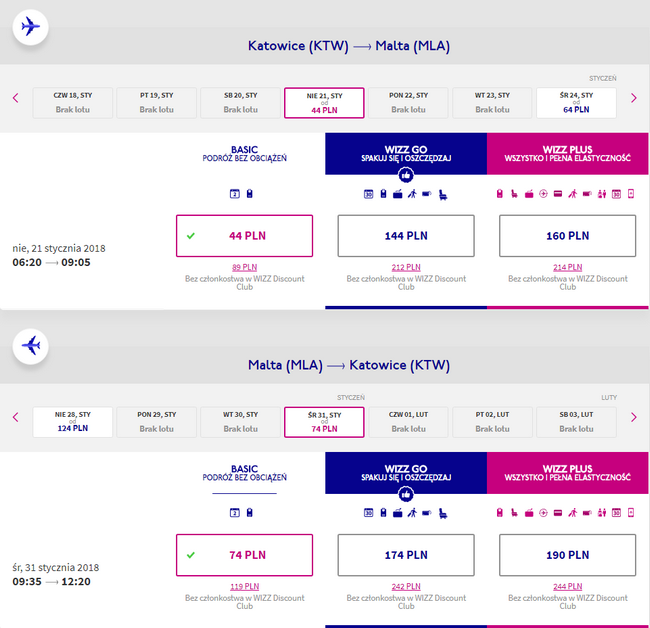The height and width of the screenshot is (628, 650).
Task: Choose return date SB 03, LUT
Action: 576,422
